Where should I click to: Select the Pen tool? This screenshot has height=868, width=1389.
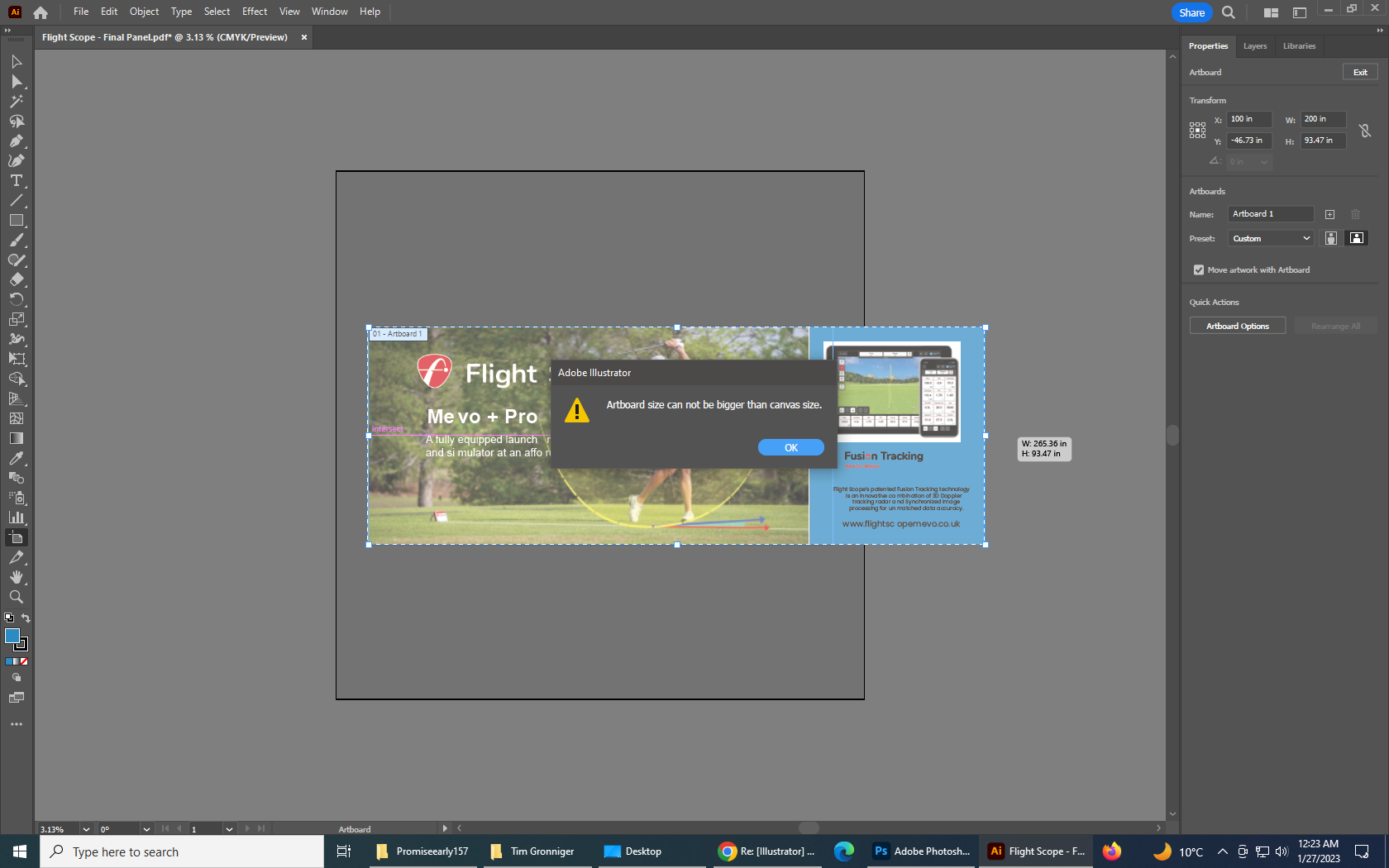tap(17, 140)
